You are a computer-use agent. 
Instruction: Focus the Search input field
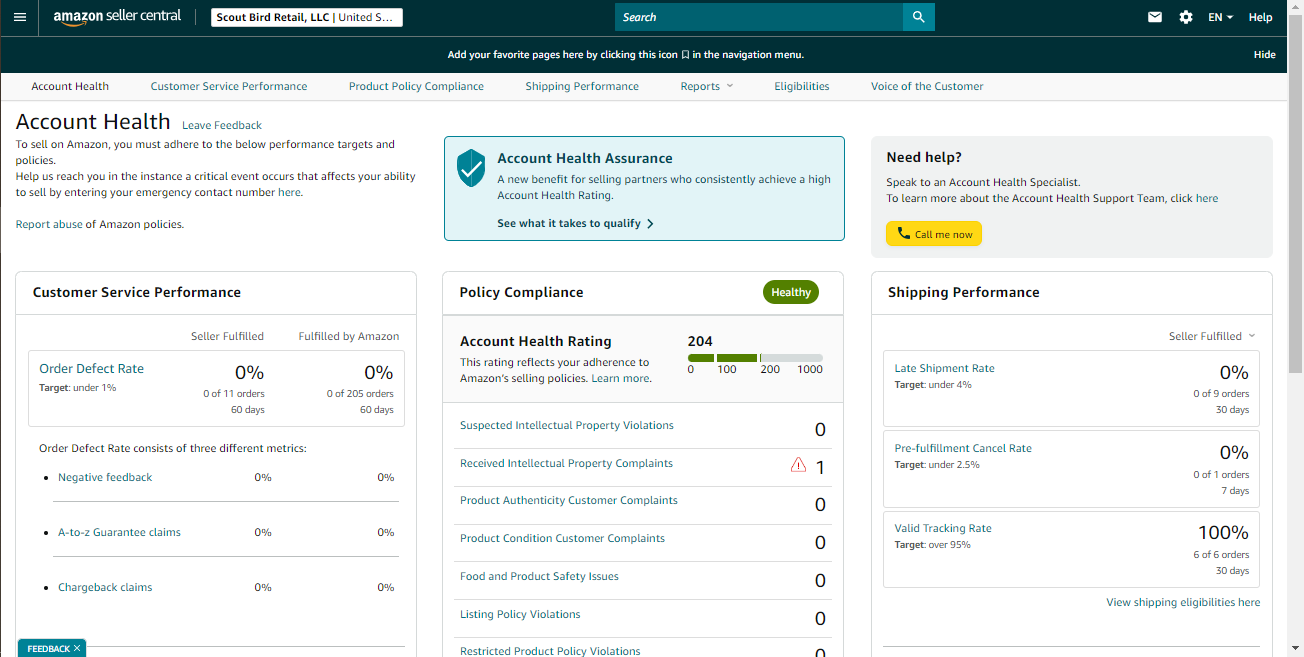click(759, 17)
